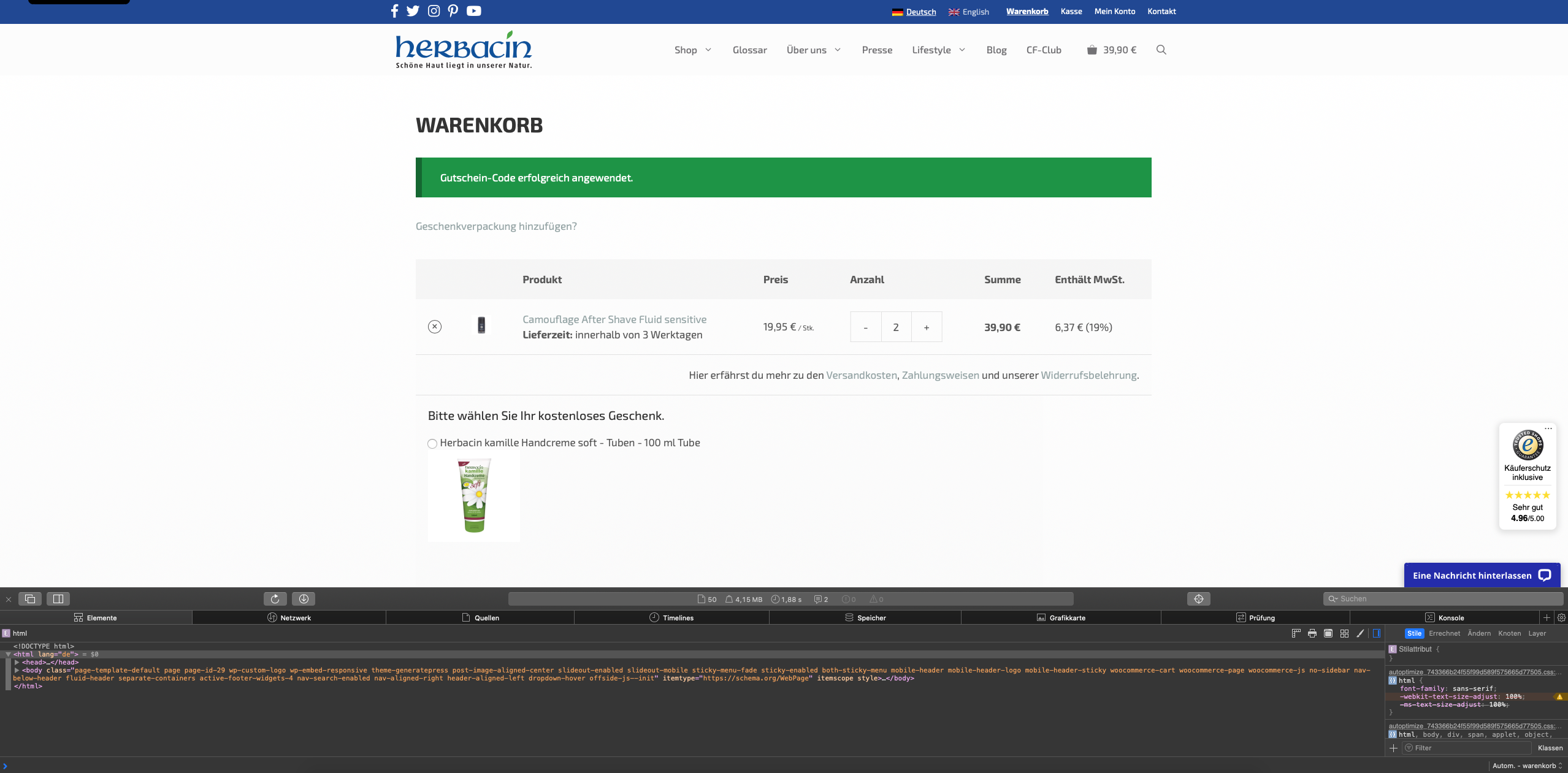
Task: Open the Kasse menu item
Action: pos(1071,11)
